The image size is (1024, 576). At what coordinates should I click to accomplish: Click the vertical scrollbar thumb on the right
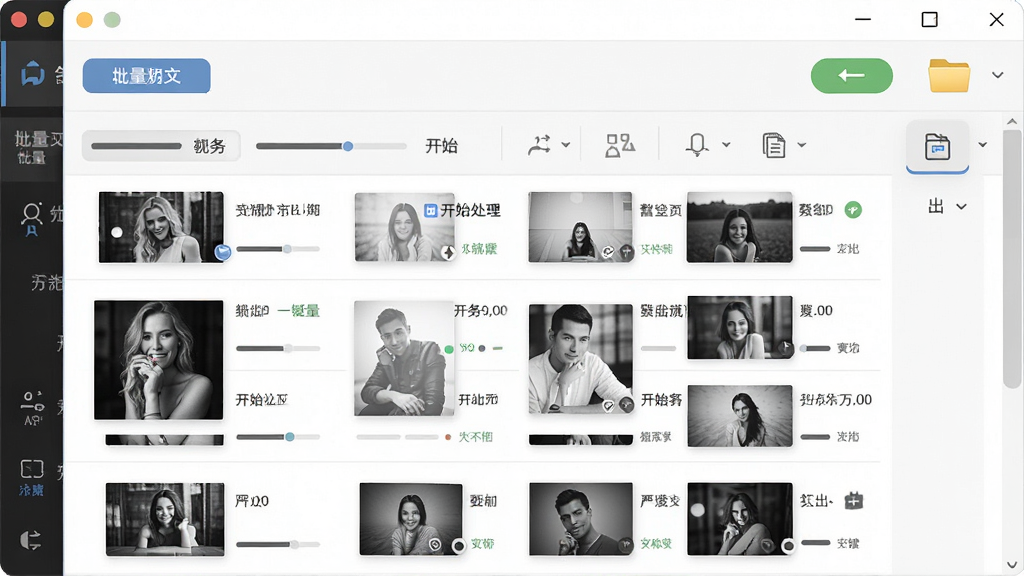[x=1012, y=259]
